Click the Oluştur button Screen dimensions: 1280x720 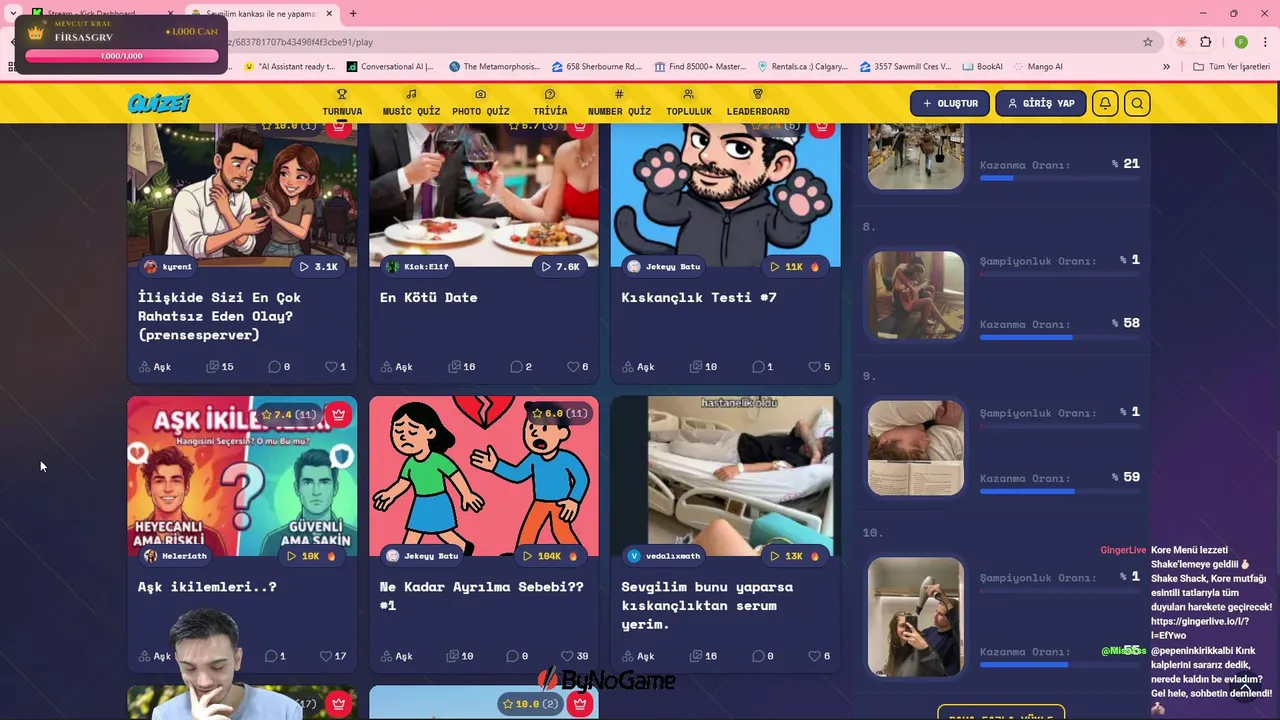tap(950, 103)
